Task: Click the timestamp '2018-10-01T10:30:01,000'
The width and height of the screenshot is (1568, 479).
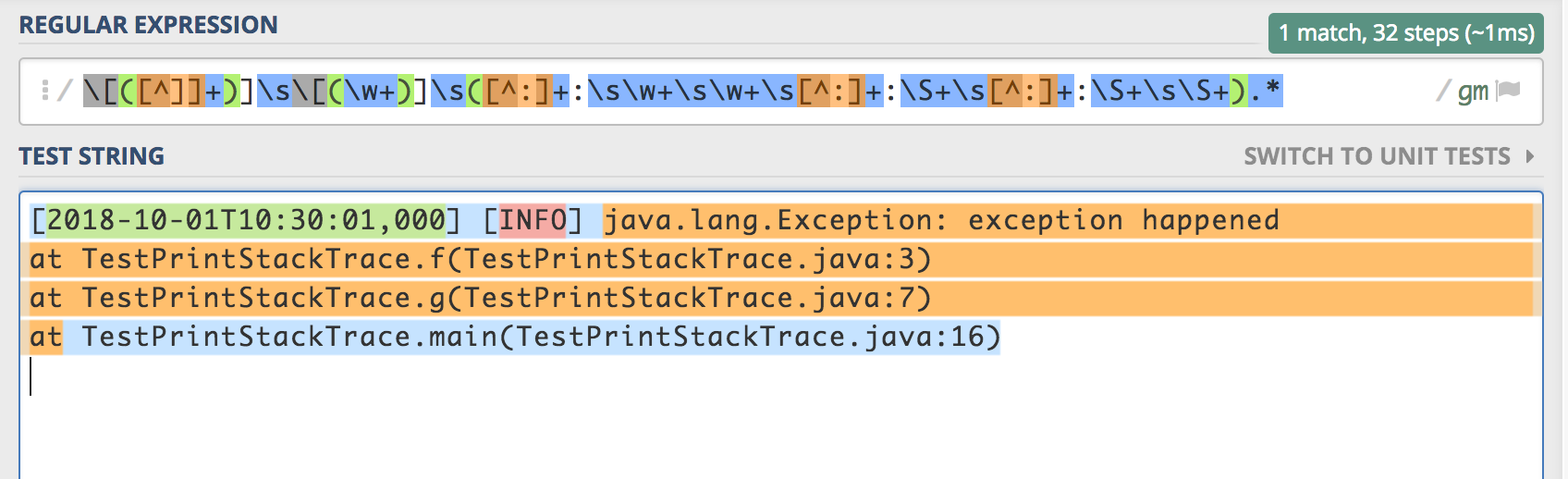Action: pos(246,220)
